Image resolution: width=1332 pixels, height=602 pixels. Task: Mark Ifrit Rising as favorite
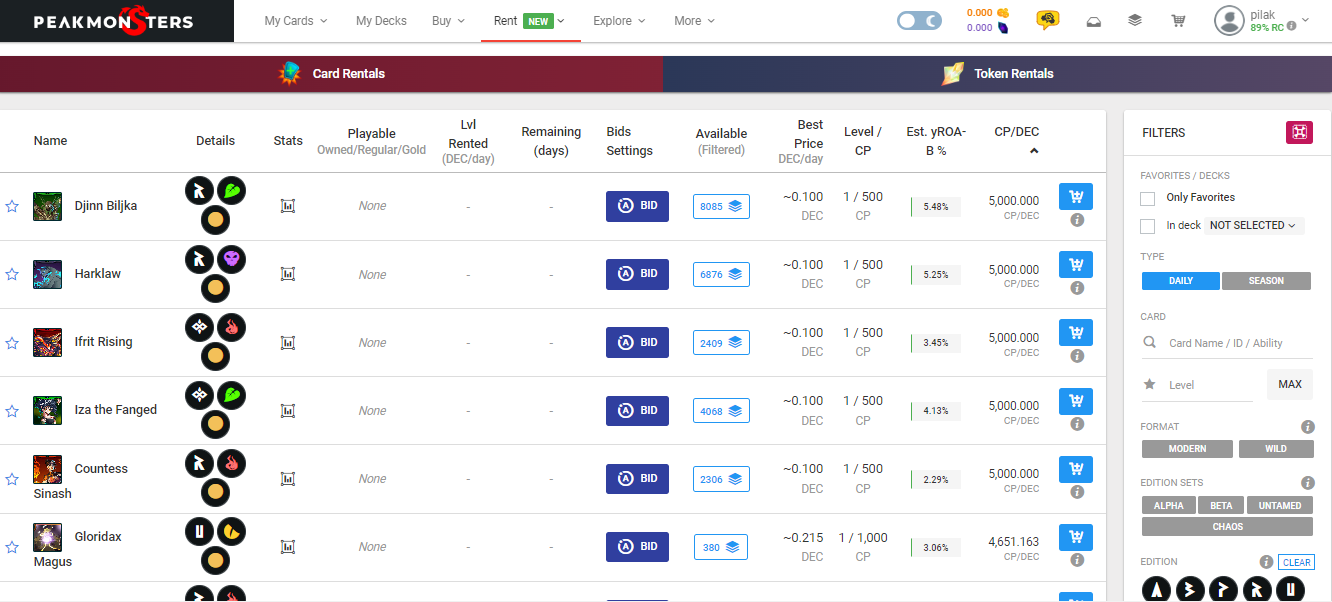pos(12,342)
